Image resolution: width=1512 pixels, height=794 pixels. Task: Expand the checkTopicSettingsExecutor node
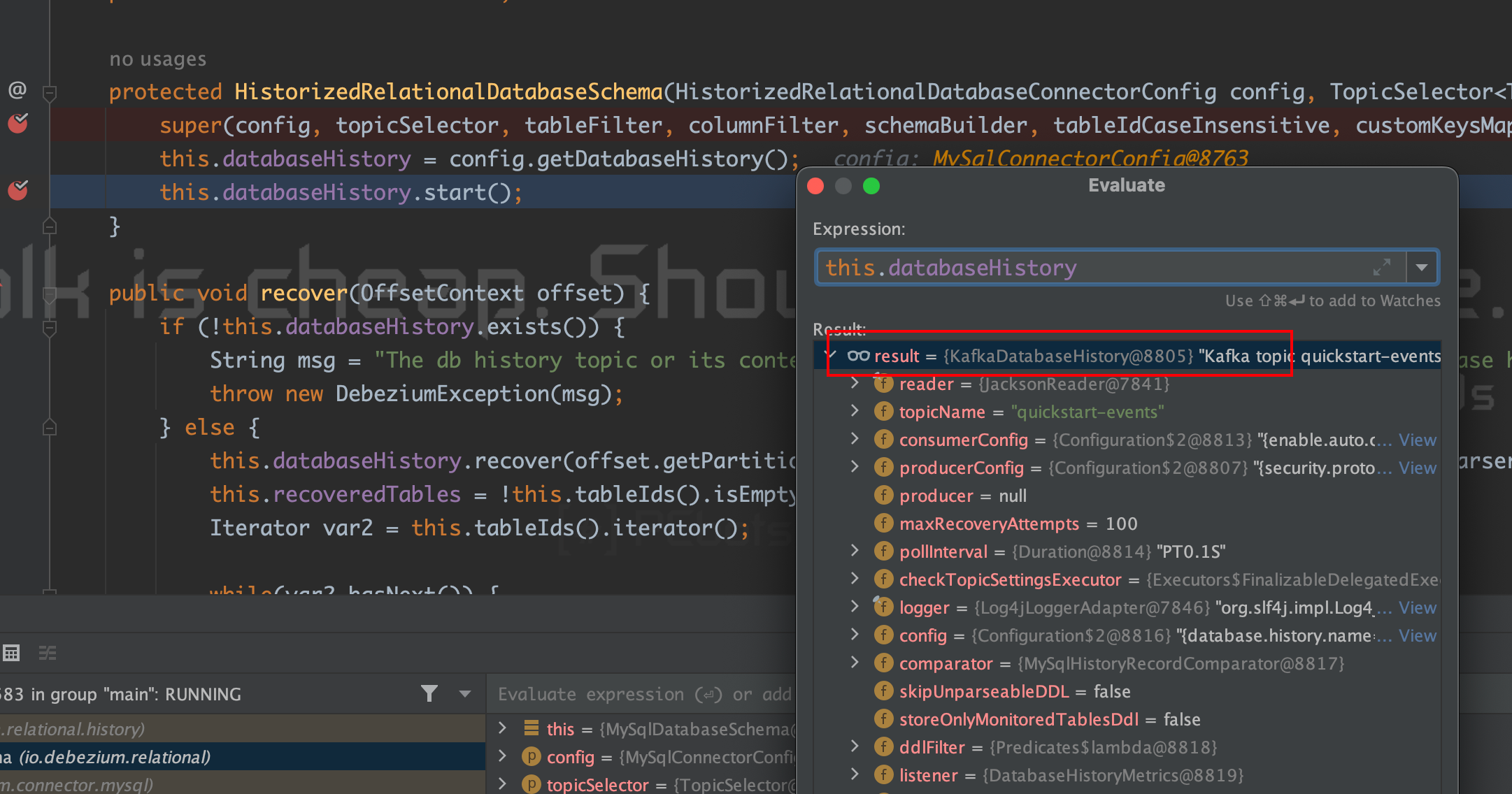point(855,579)
